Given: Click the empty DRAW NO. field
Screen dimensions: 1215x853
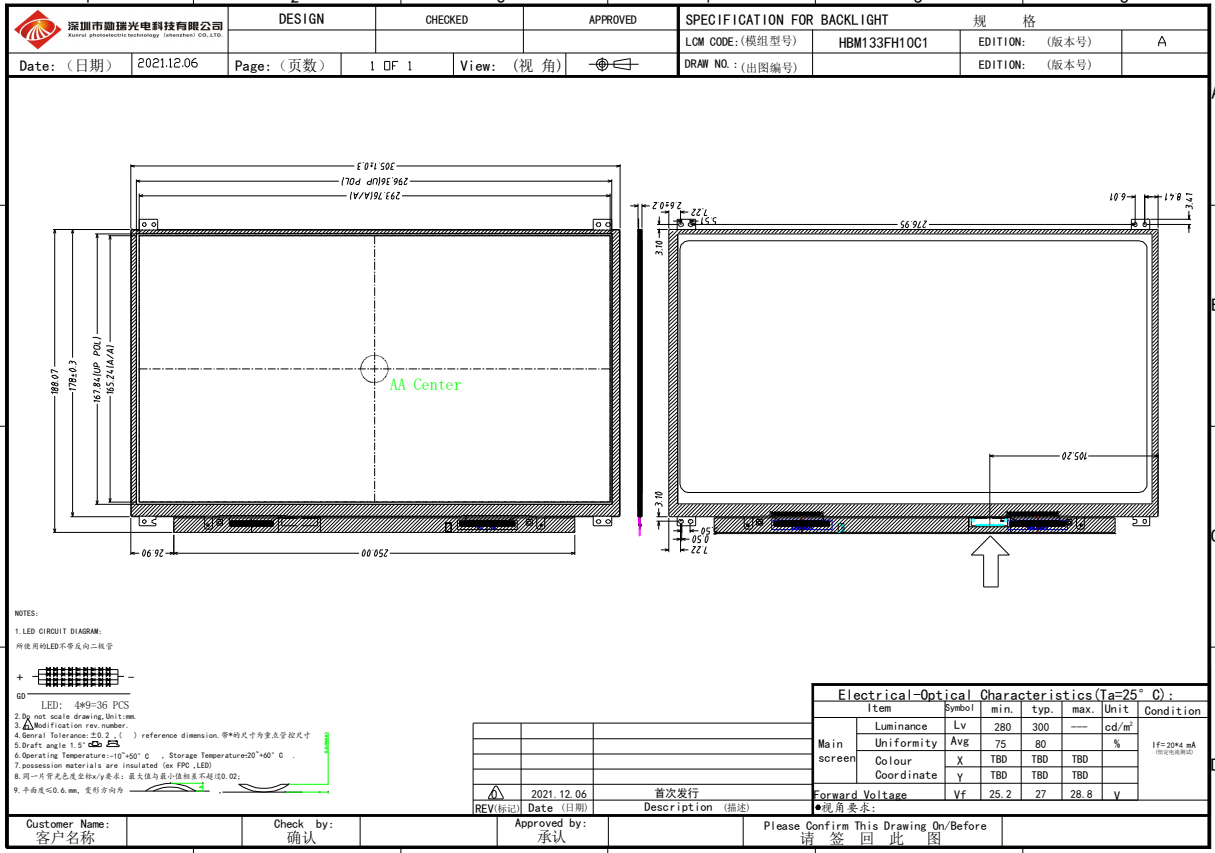Looking at the screenshot, I should [883, 65].
